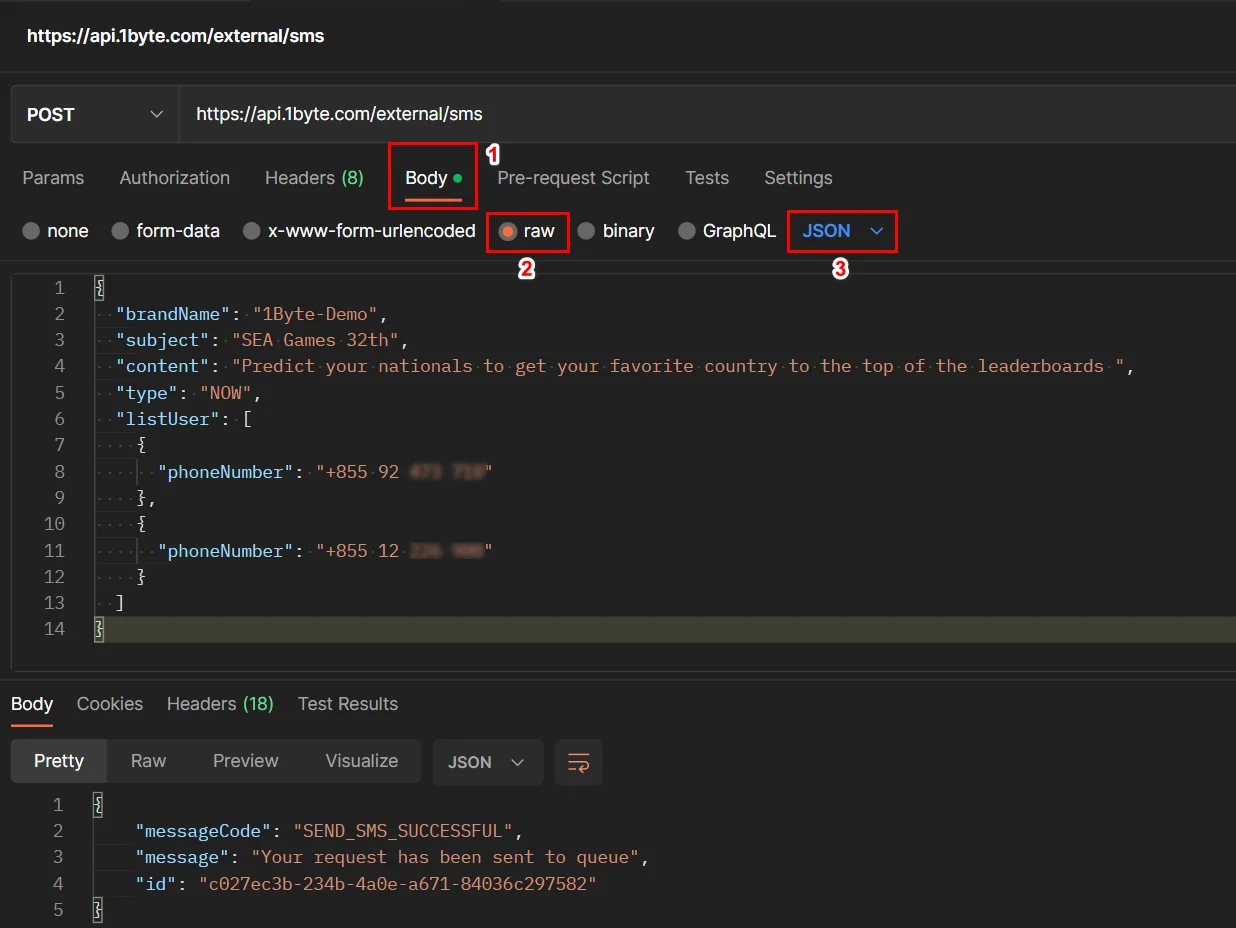Image resolution: width=1236 pixels, height=928 pixels.
Task: Click the request title https://api.1byte.com/external/sms
Action: (176, 36)
